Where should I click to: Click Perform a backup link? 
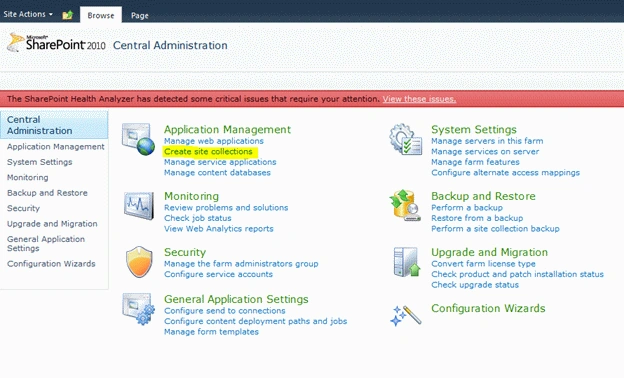pos(467,208)
